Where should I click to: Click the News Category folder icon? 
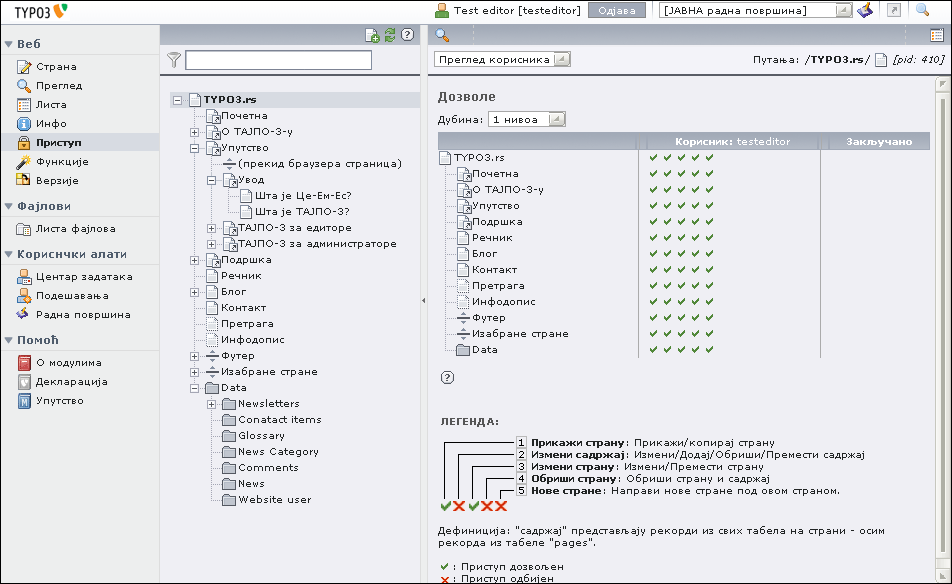coord(229,452)
